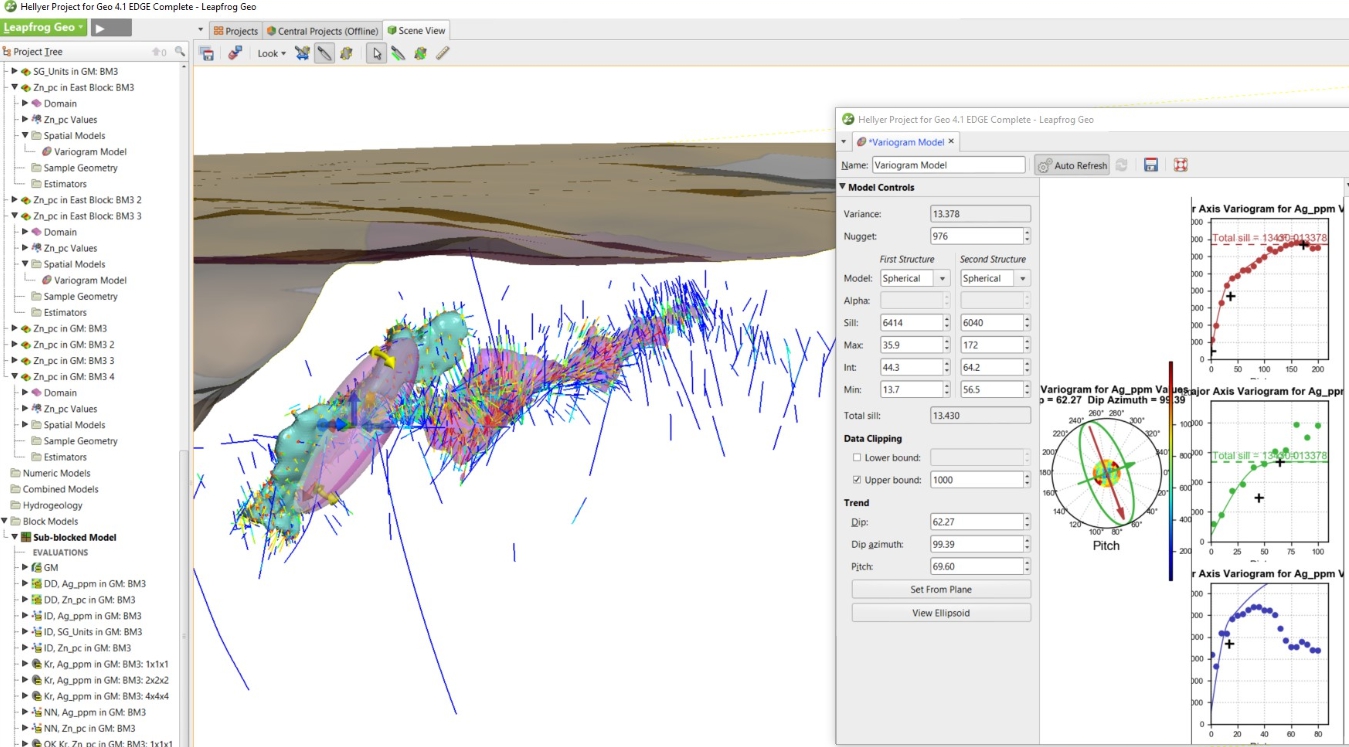1349x747 pixels.
Task: Save the variogram model with disk icon
Action: coord(1151,165)
